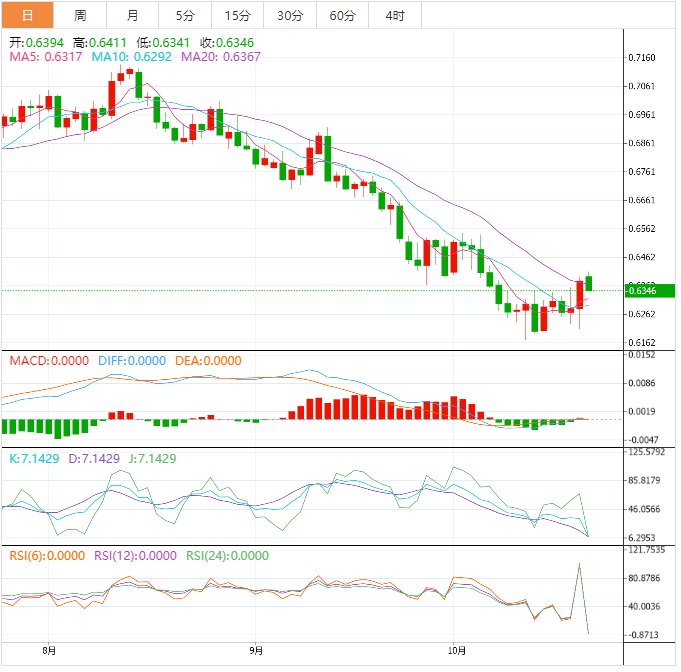Click the 高:0.6411 high price value
681x672 pixels.
pos(100,43)
